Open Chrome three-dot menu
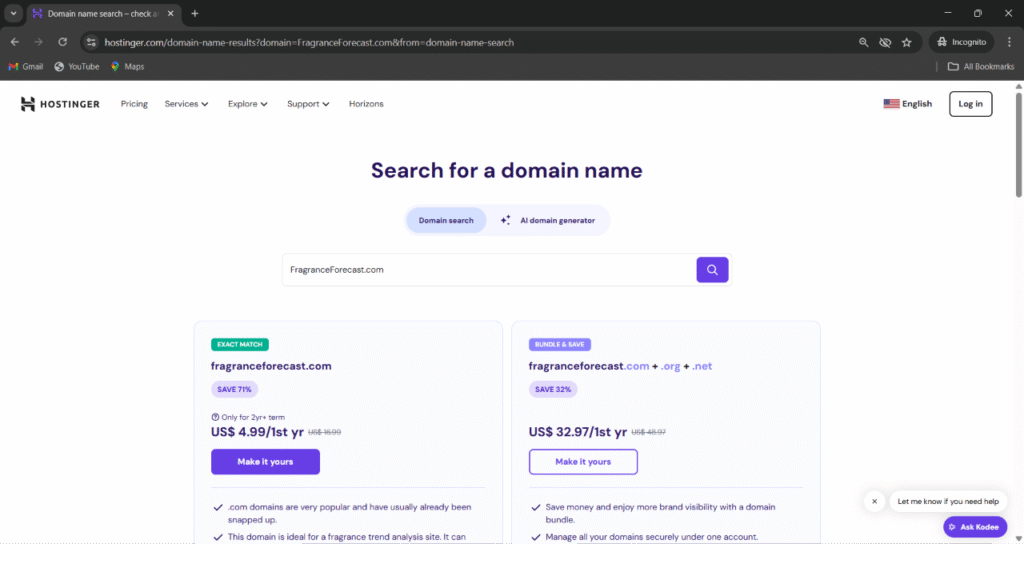Image resolution: width=1024 pixels, height=576 pixels. click(1009, 42)
